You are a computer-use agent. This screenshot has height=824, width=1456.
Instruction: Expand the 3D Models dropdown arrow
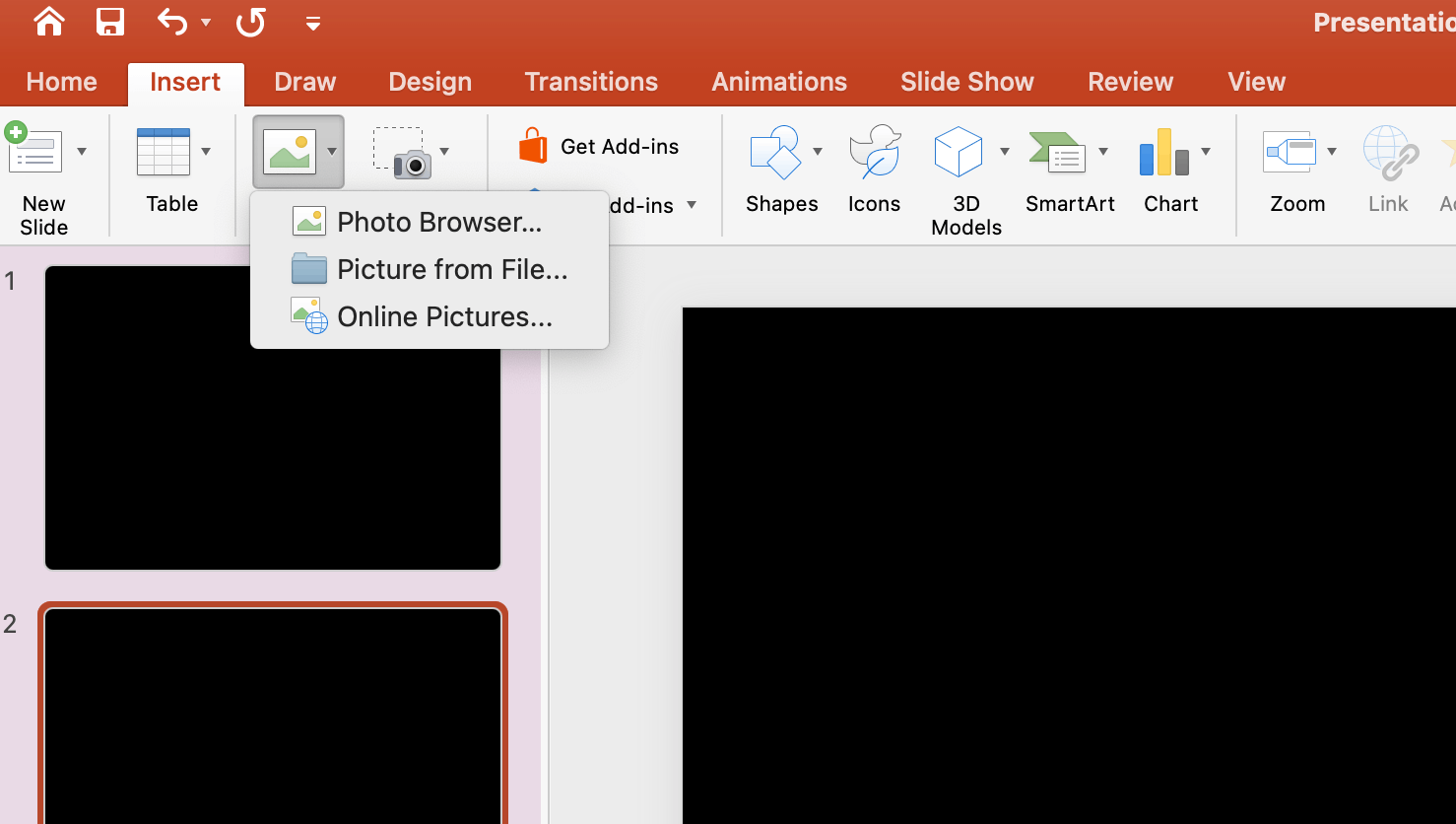(1005, 150)
